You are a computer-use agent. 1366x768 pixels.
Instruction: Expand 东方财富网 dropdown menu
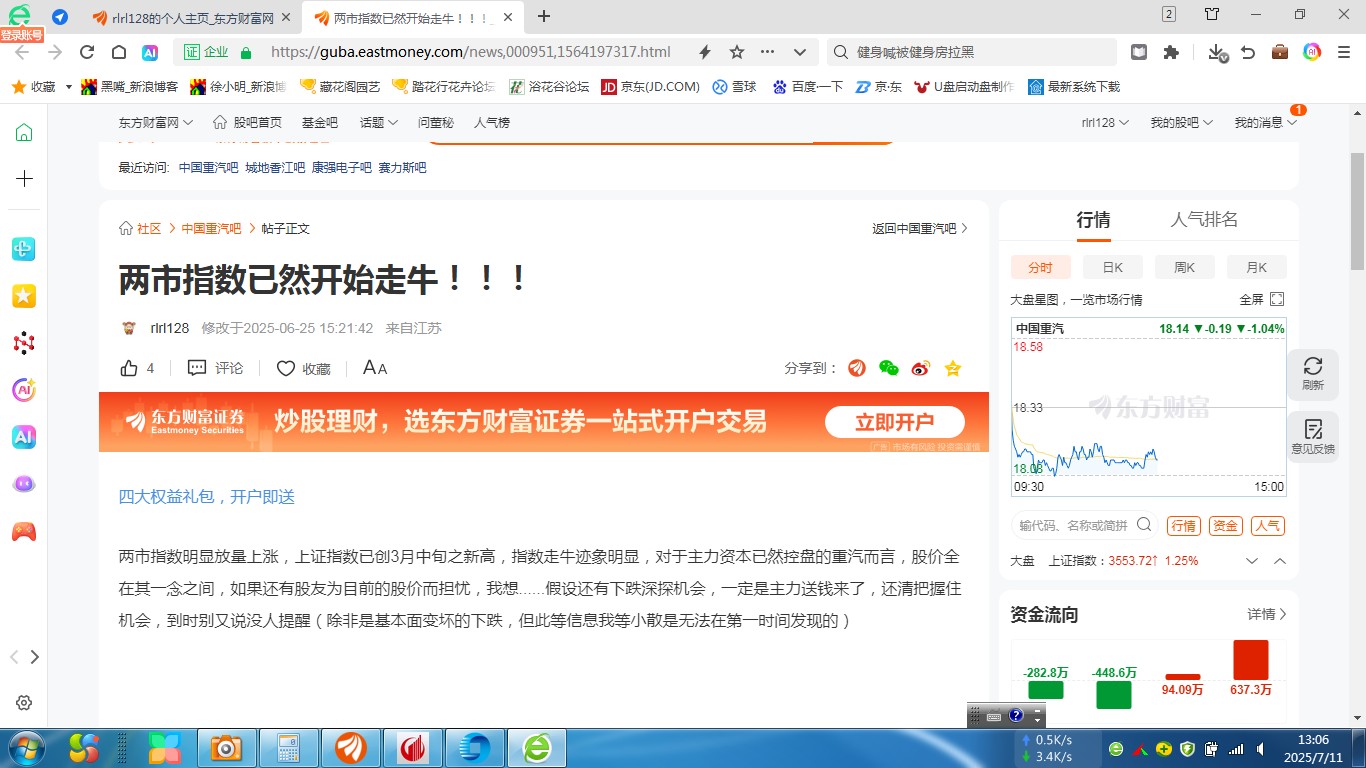pos(156,122)
